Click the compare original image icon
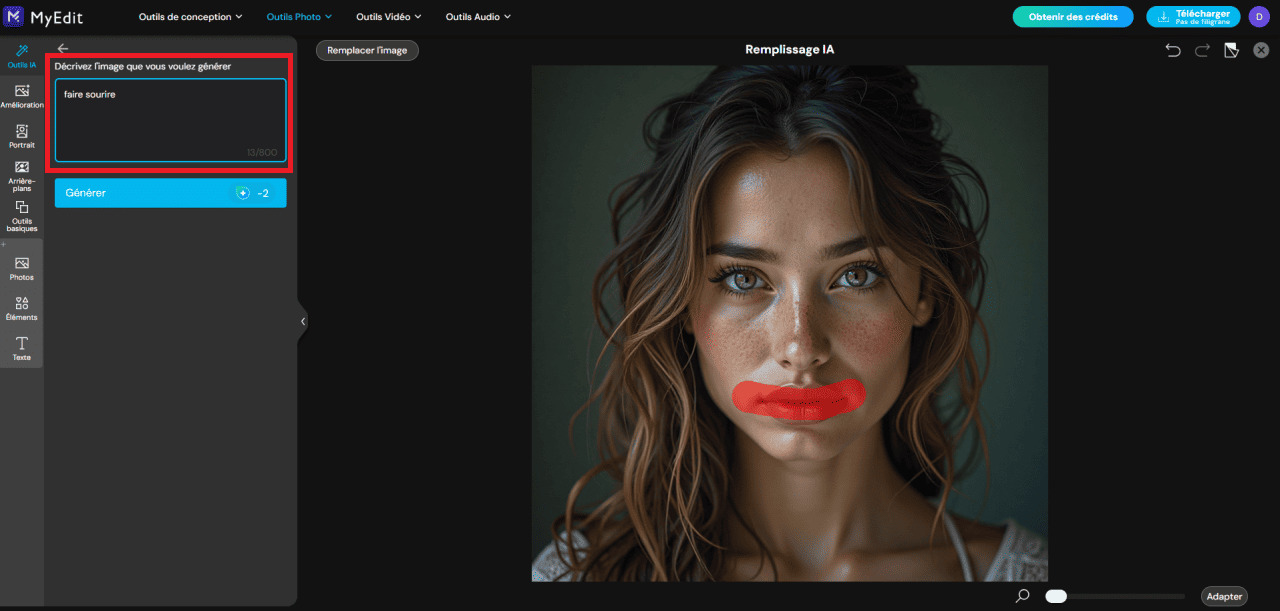 click(1232, 49)
